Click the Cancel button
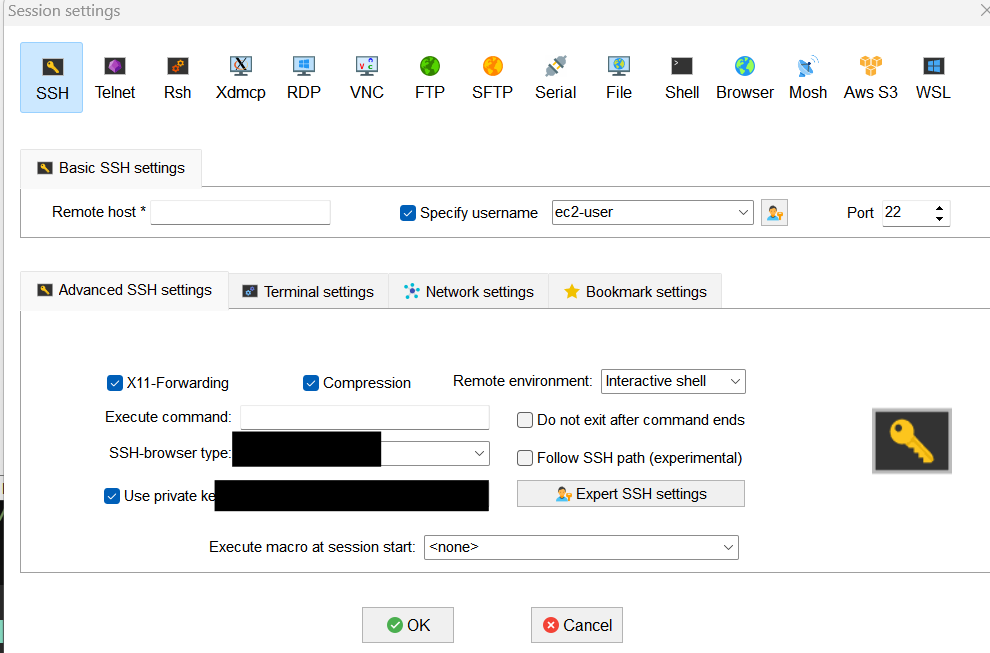Screen dimensions: 990x653 [577, 625]
